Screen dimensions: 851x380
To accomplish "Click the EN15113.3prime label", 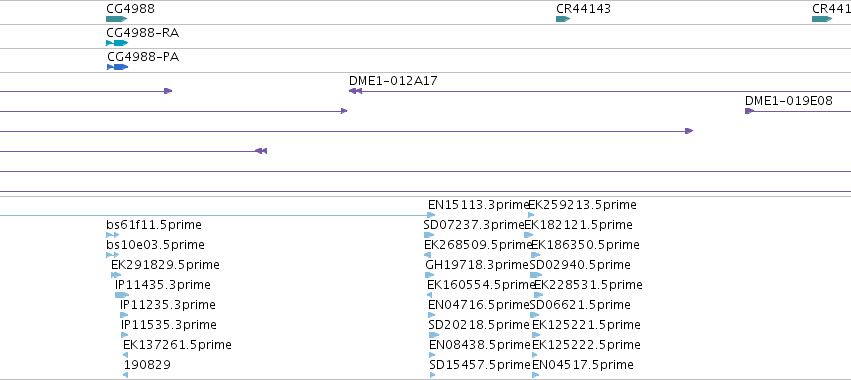I will click(x=478, y=205).
